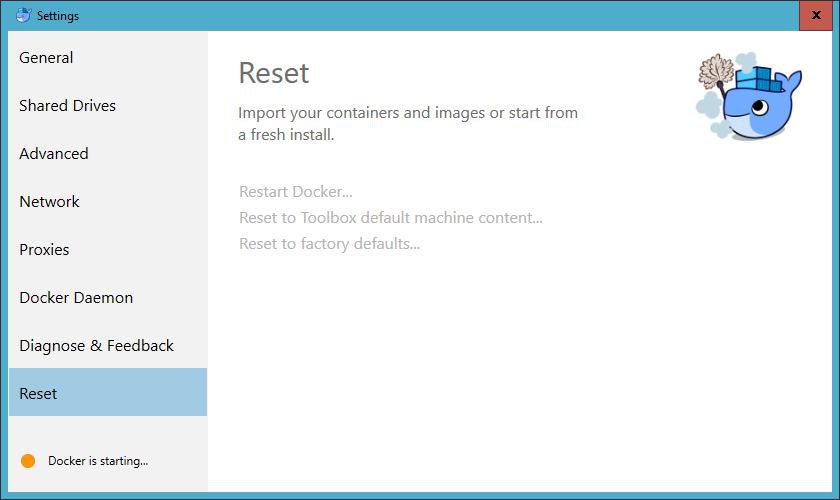Open the Diagnose & Feedback page
The image size is (840, 500).
click(x=96, y=346)
